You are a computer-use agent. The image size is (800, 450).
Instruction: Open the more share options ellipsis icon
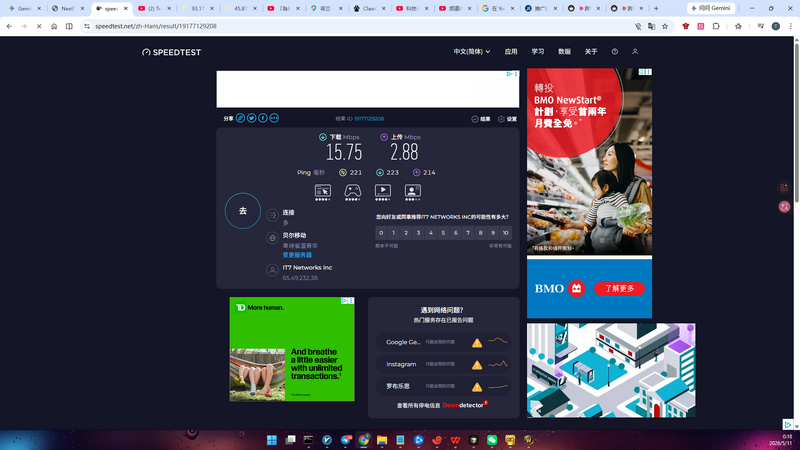coord(274,118)
